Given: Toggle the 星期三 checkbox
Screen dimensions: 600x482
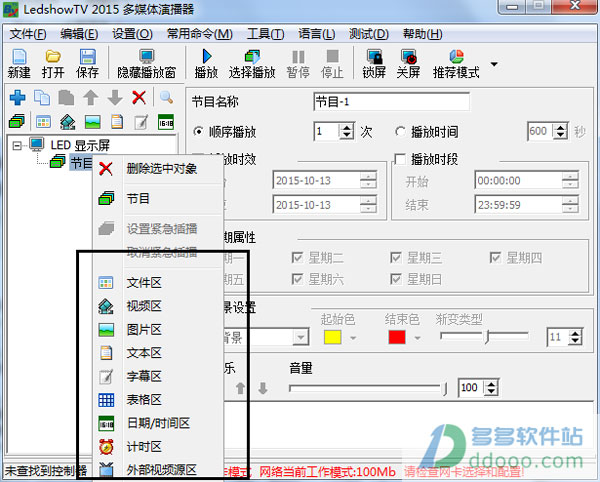Looking at the screenshot, I should click(396, 257).
